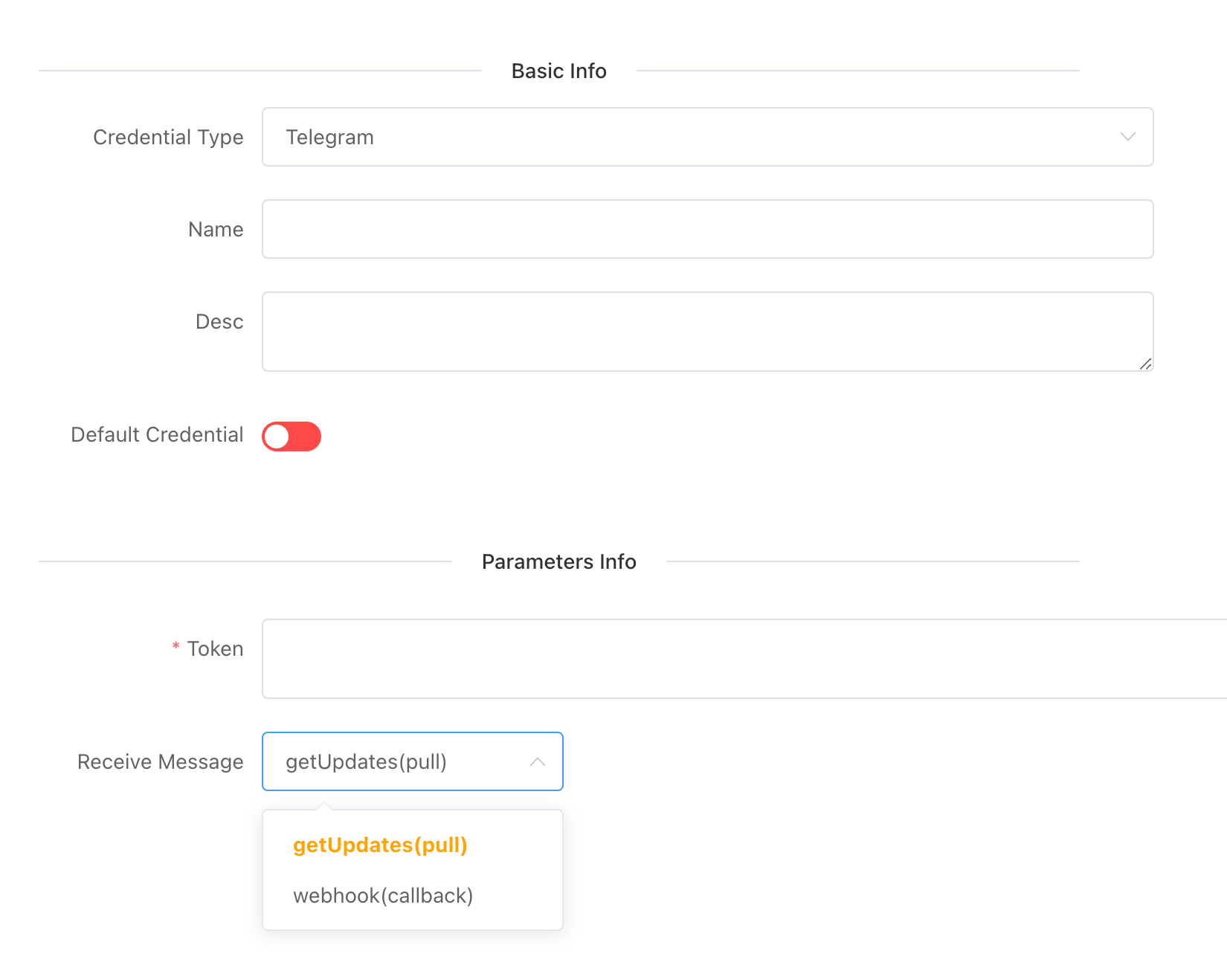The width and height of the screenshot is (1227, 980).
Task: Toggle the Default Credential switch
Action: coord(292,436)
